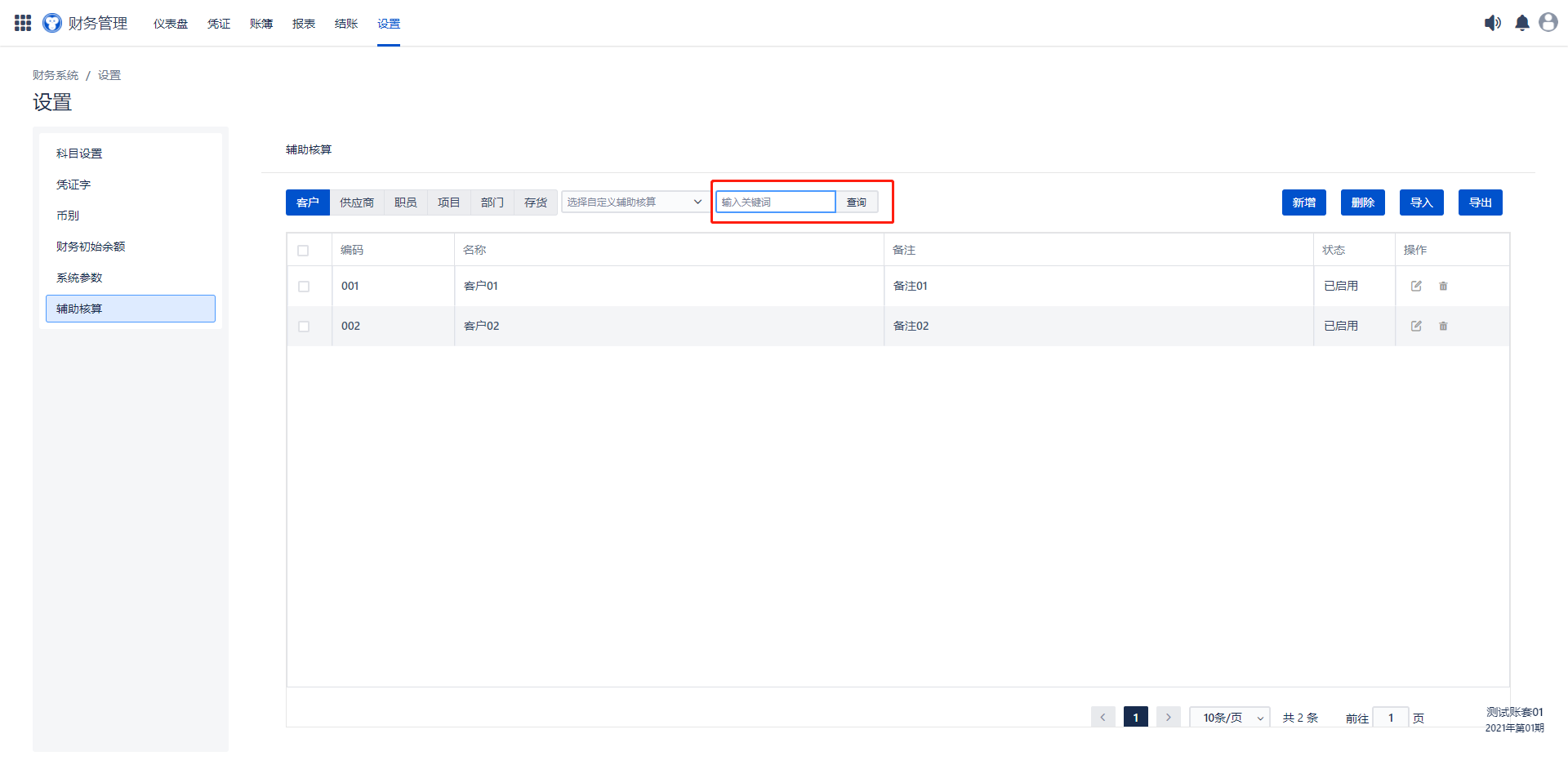Click the 测试账套01 label
The width and height of the screenshot is (1568, 765).
[x=1515, y=712]
